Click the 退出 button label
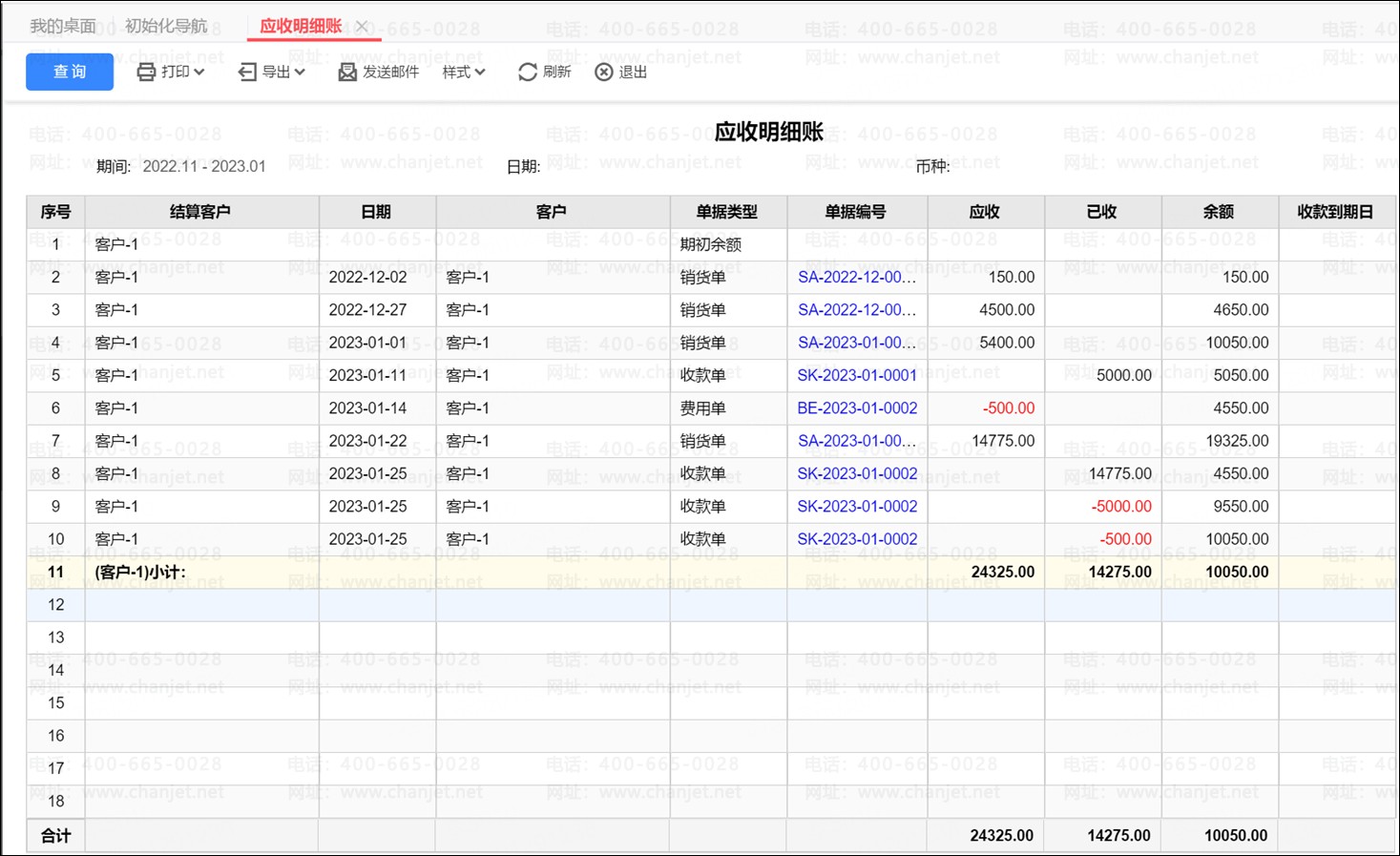Image resolution: width=1400 pixels, height=856 pixels. pos(633,72)
